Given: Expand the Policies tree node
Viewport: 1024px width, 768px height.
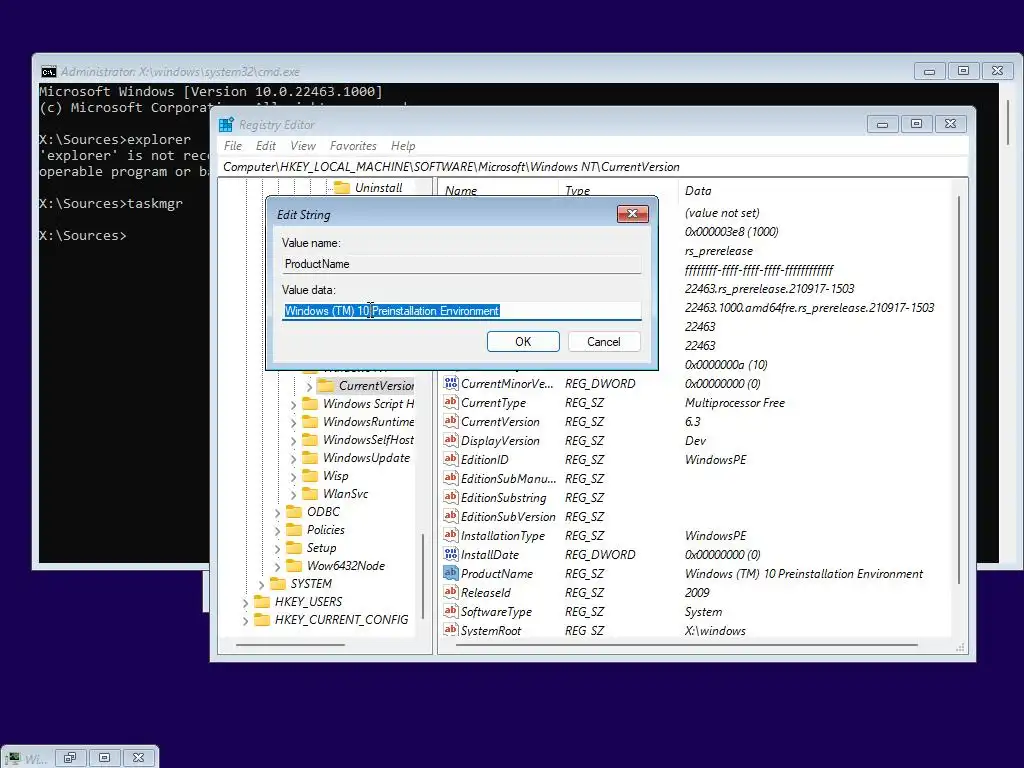Looking at the screenshot, I should click(x=278, y=531).
